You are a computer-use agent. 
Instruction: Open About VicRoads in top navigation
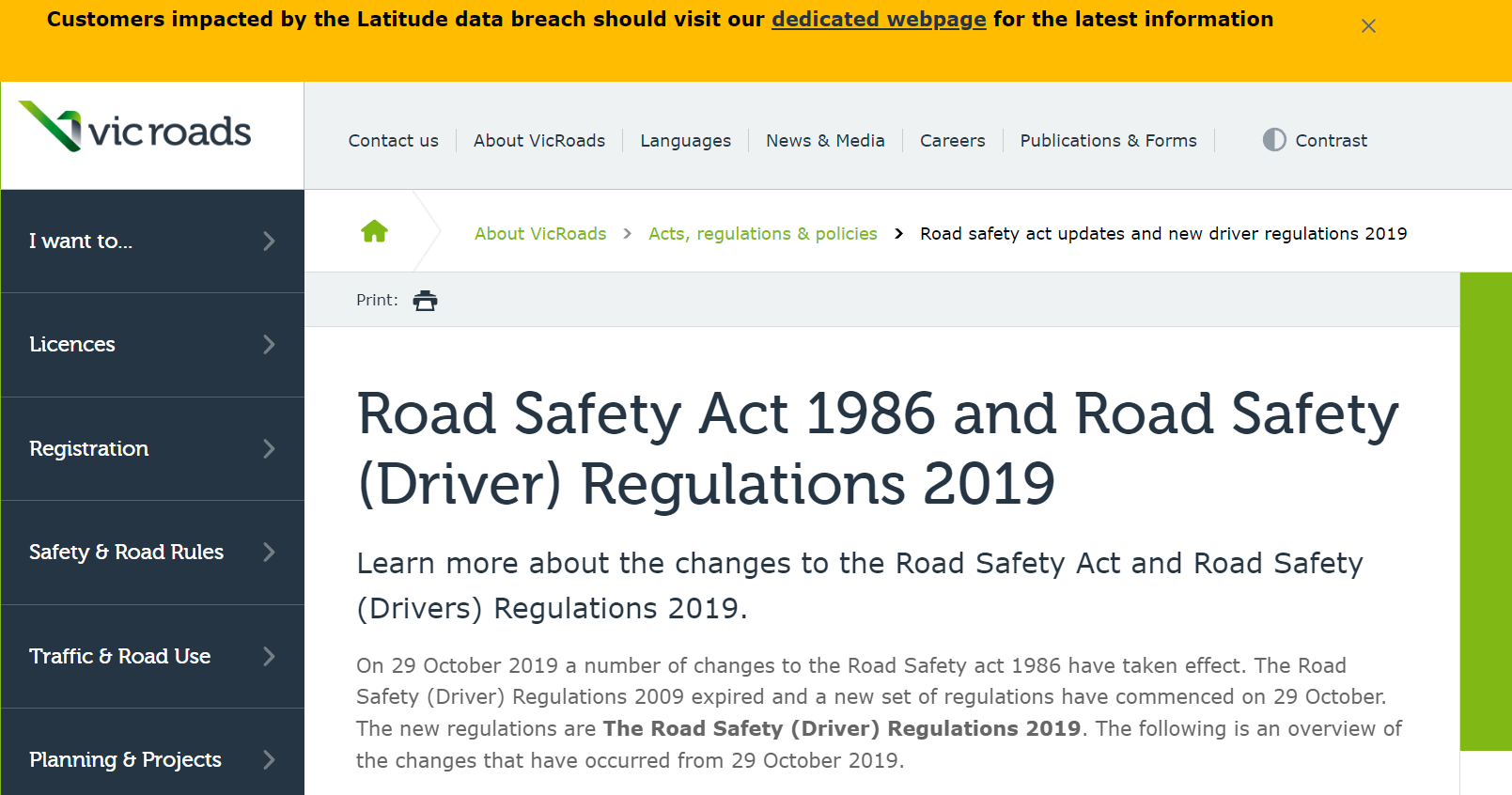[x=539, y=140]
